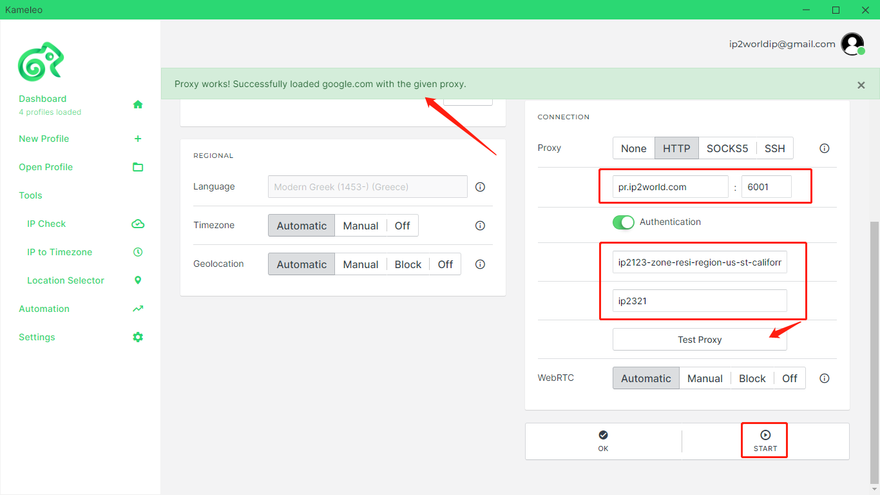The height and width of the screenshot is (495, 880).
Task: Open Settings gear icon
Action: click(x=138, y=337)
